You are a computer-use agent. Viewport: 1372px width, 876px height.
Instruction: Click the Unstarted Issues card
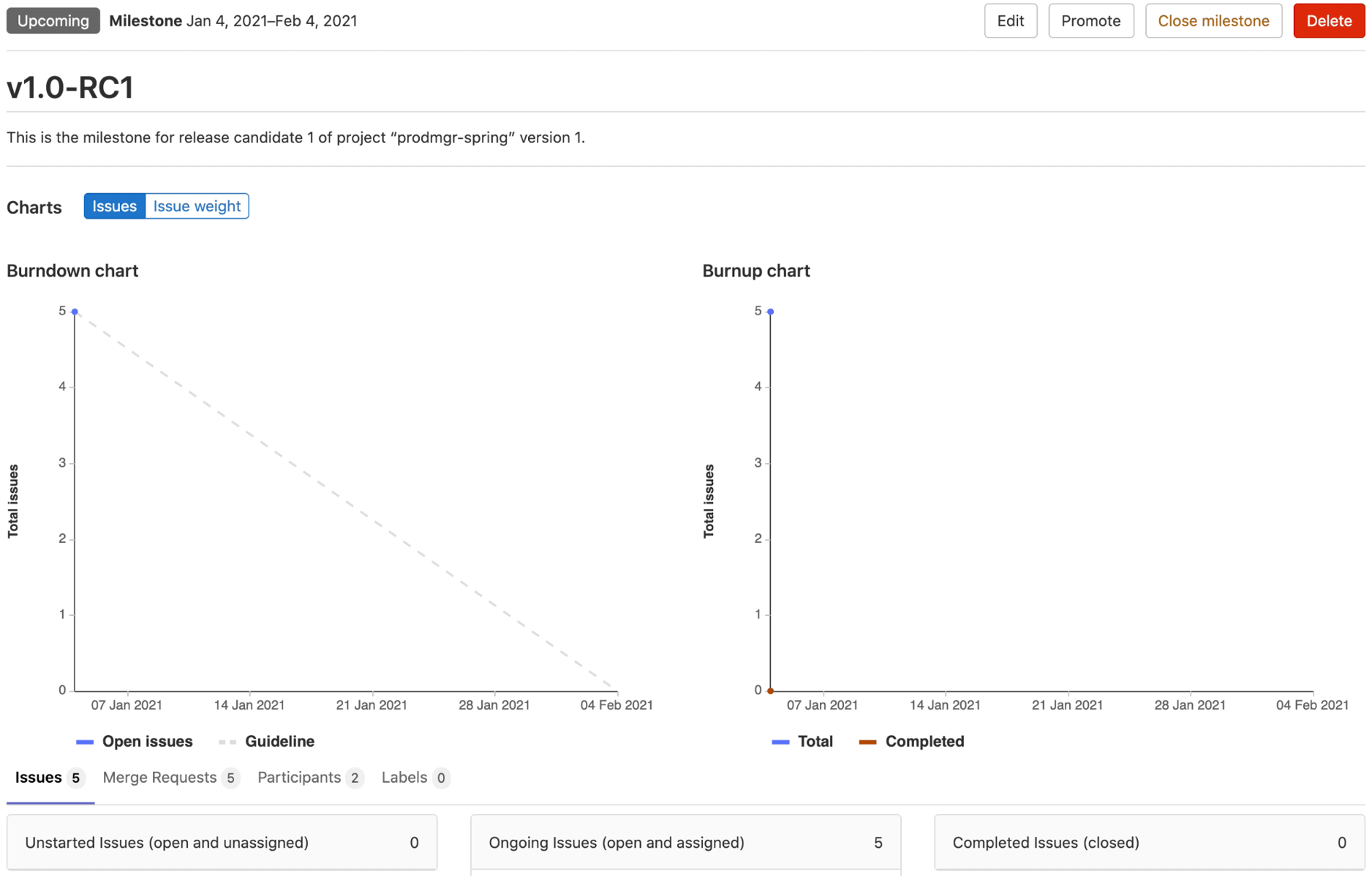pos(221,842)
